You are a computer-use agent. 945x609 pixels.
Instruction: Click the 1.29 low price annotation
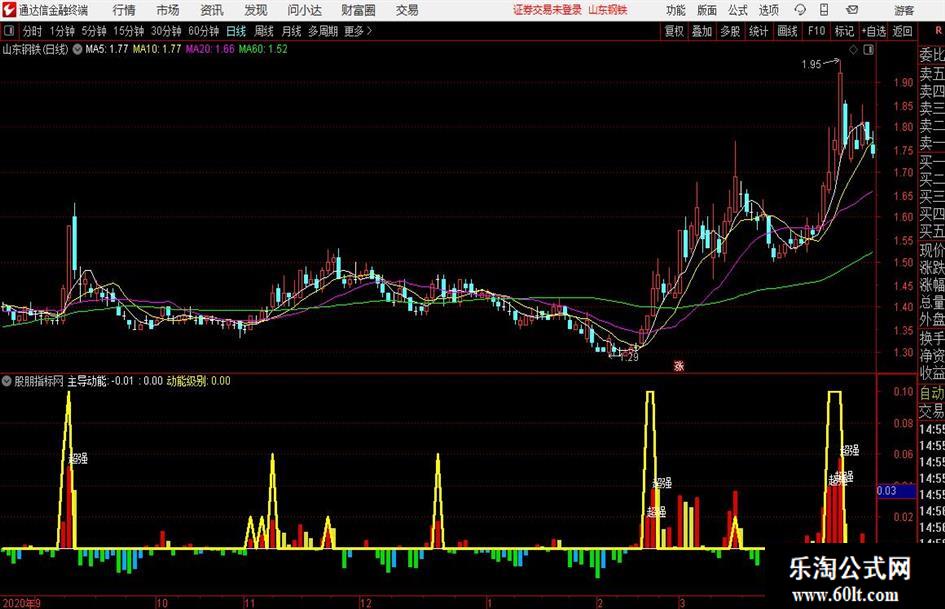629,357
